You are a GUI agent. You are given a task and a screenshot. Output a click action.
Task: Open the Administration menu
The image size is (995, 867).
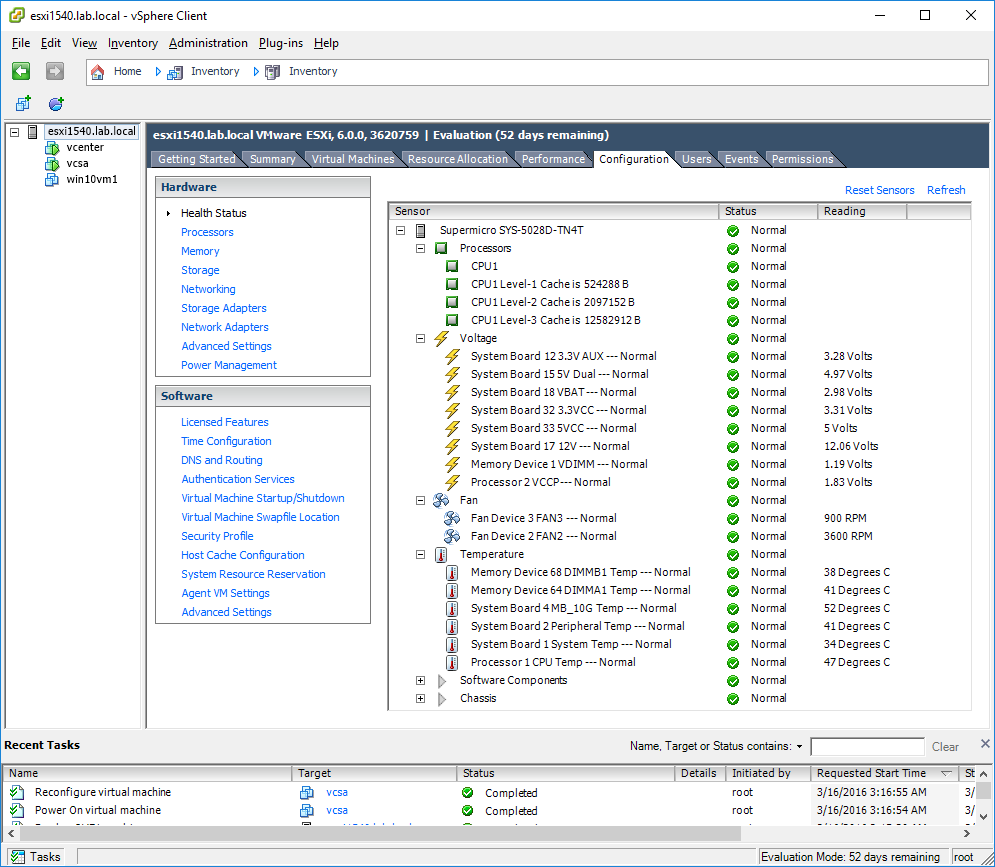[208, 43]
